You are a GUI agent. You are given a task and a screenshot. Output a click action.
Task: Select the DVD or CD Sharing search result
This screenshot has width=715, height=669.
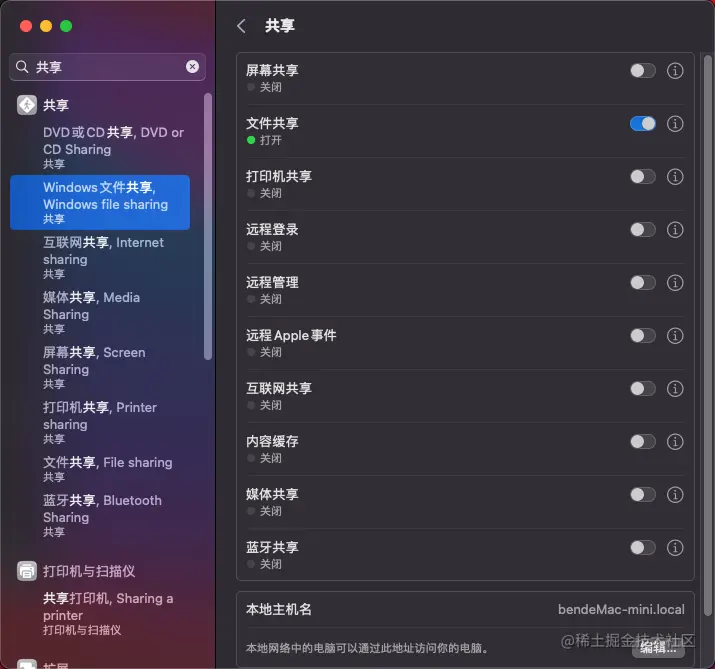click(100, 147)
